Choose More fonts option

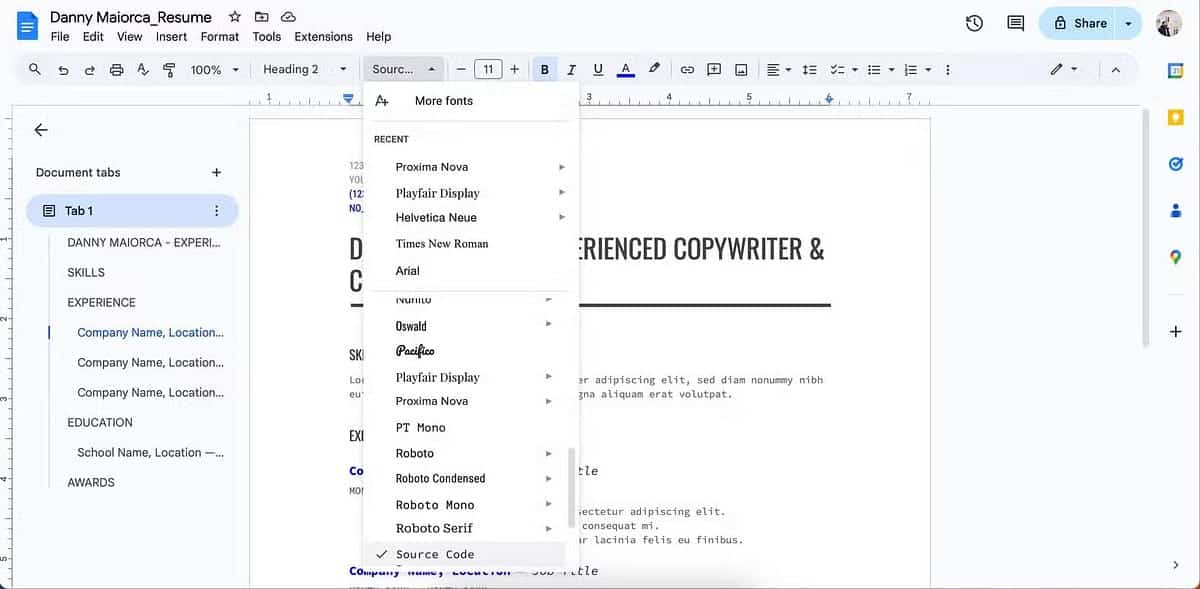point(443,101)
